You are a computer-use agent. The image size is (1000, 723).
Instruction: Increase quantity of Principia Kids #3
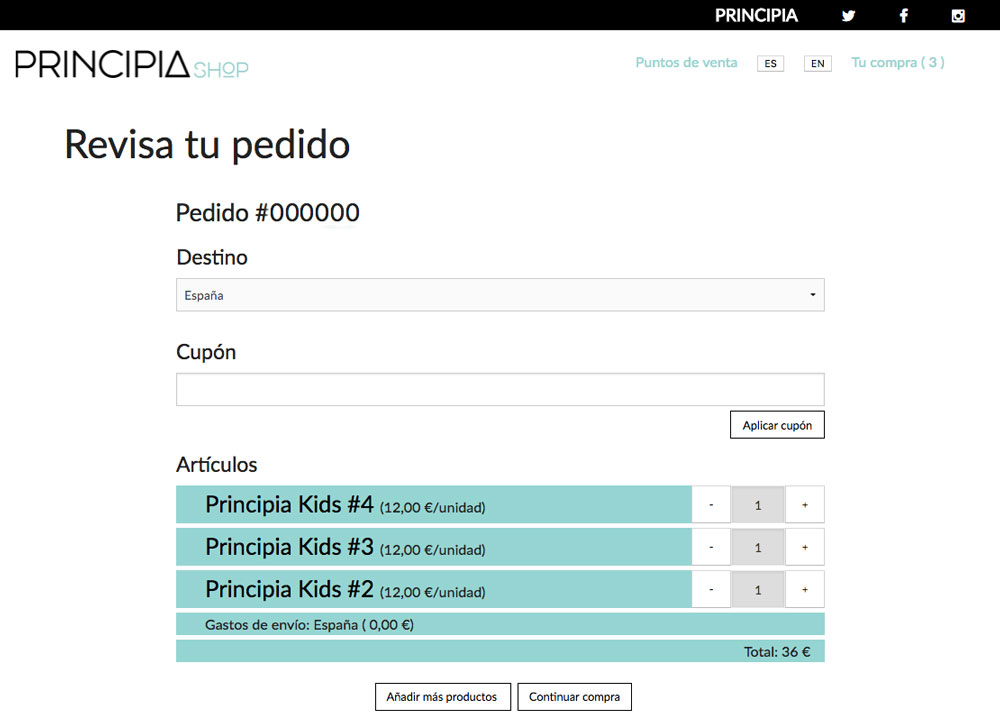tap(805, 547)
